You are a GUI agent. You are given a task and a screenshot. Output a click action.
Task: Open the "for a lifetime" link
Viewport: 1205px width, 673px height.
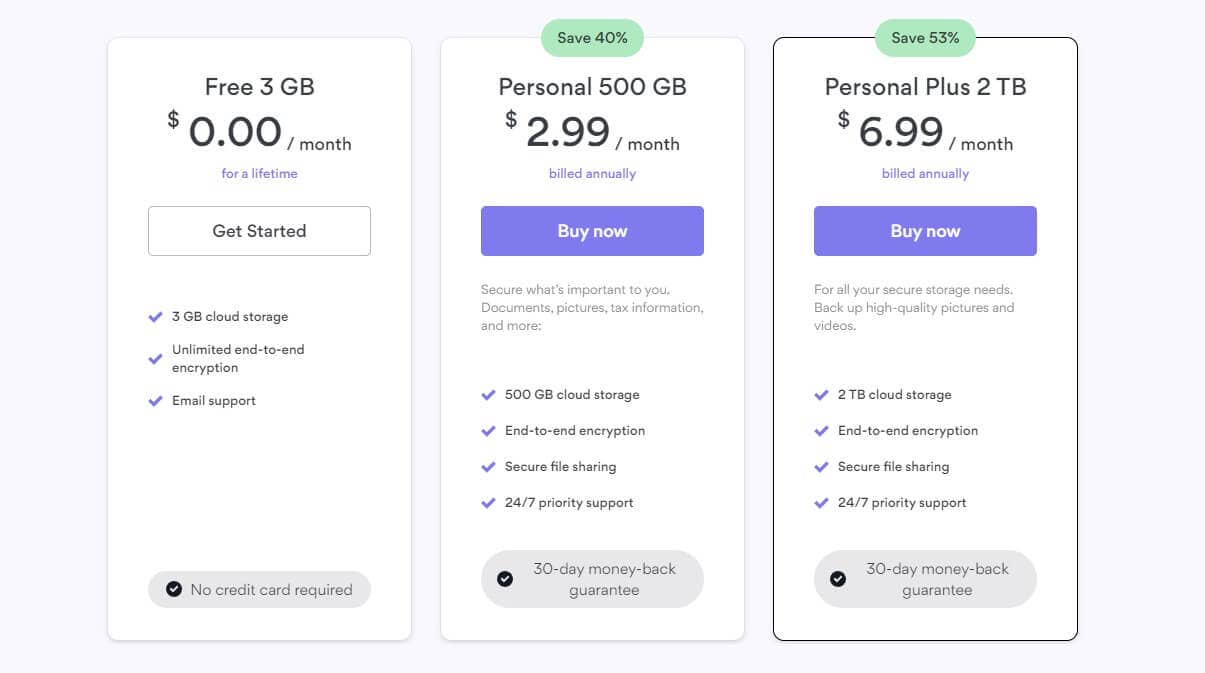tap(259, 173)
